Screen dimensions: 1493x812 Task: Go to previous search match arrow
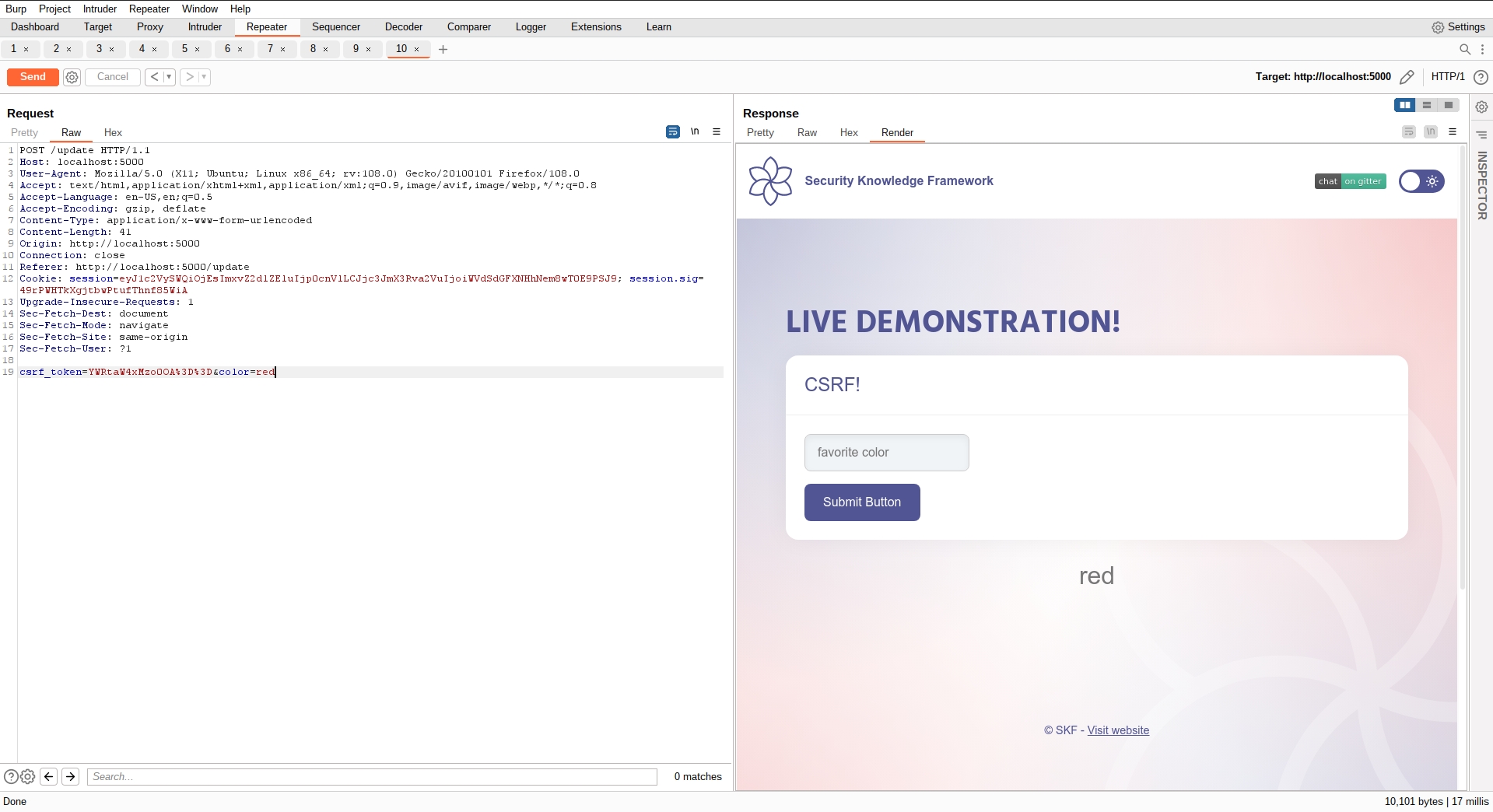point(49,776)
